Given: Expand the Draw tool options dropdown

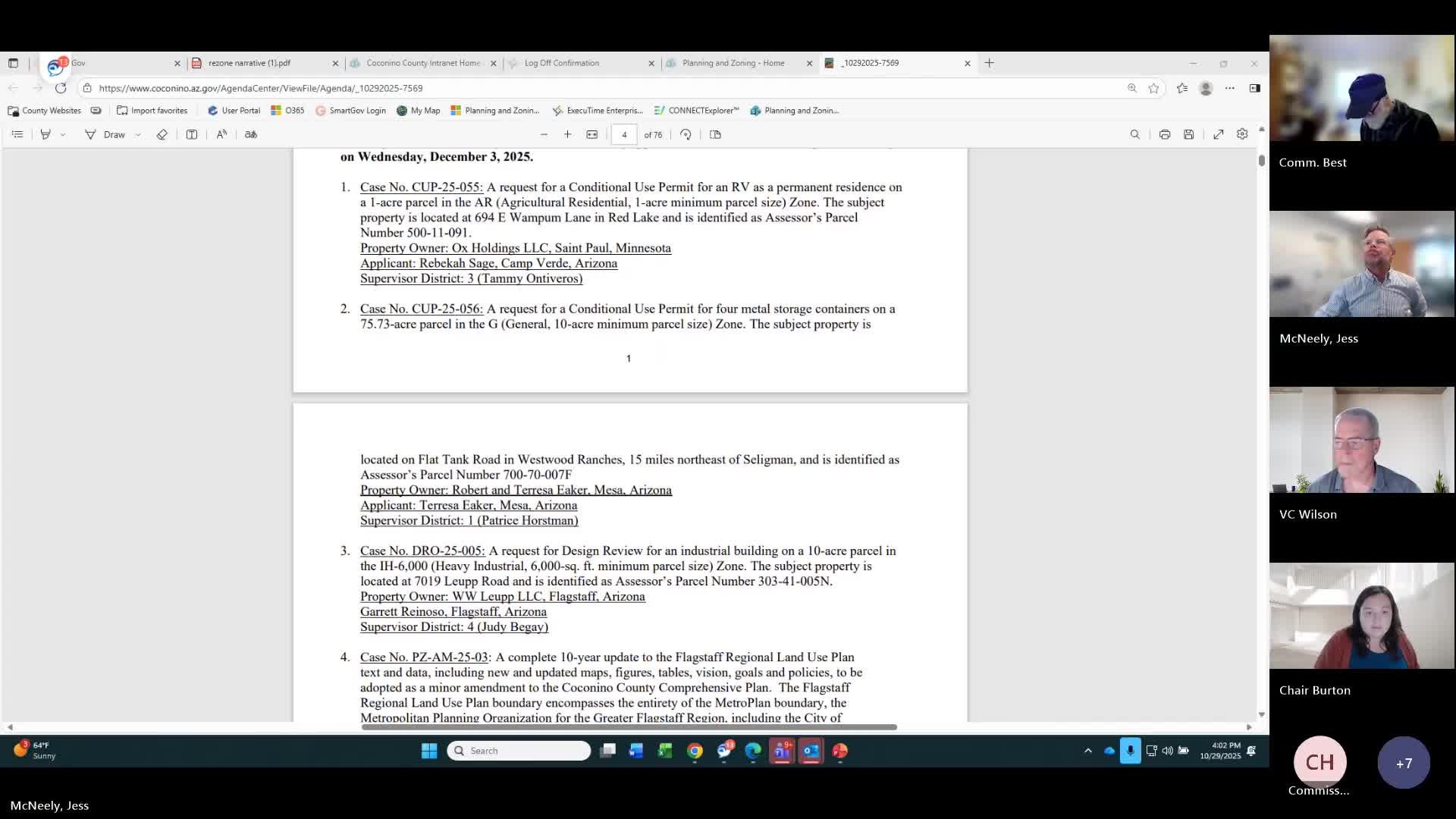Looking at the screenshot, I should click(x=138, y=134).
